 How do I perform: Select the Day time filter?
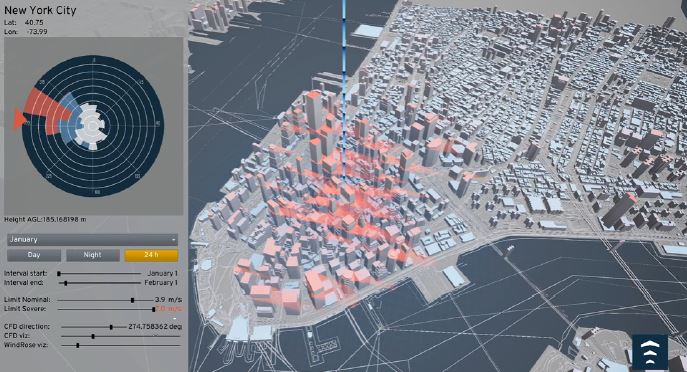[x=34, y=255]
